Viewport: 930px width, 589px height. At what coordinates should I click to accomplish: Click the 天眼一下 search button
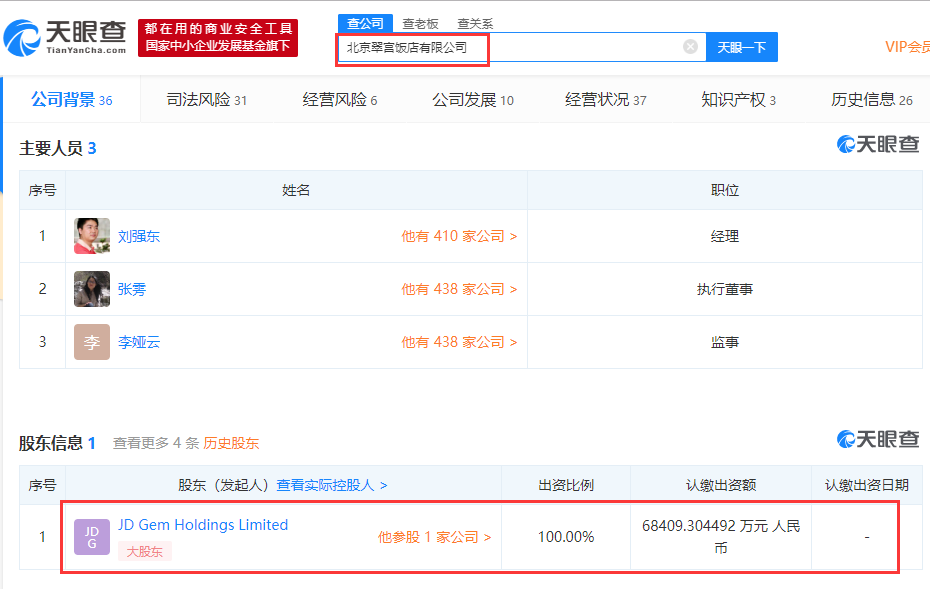point(741,47)
